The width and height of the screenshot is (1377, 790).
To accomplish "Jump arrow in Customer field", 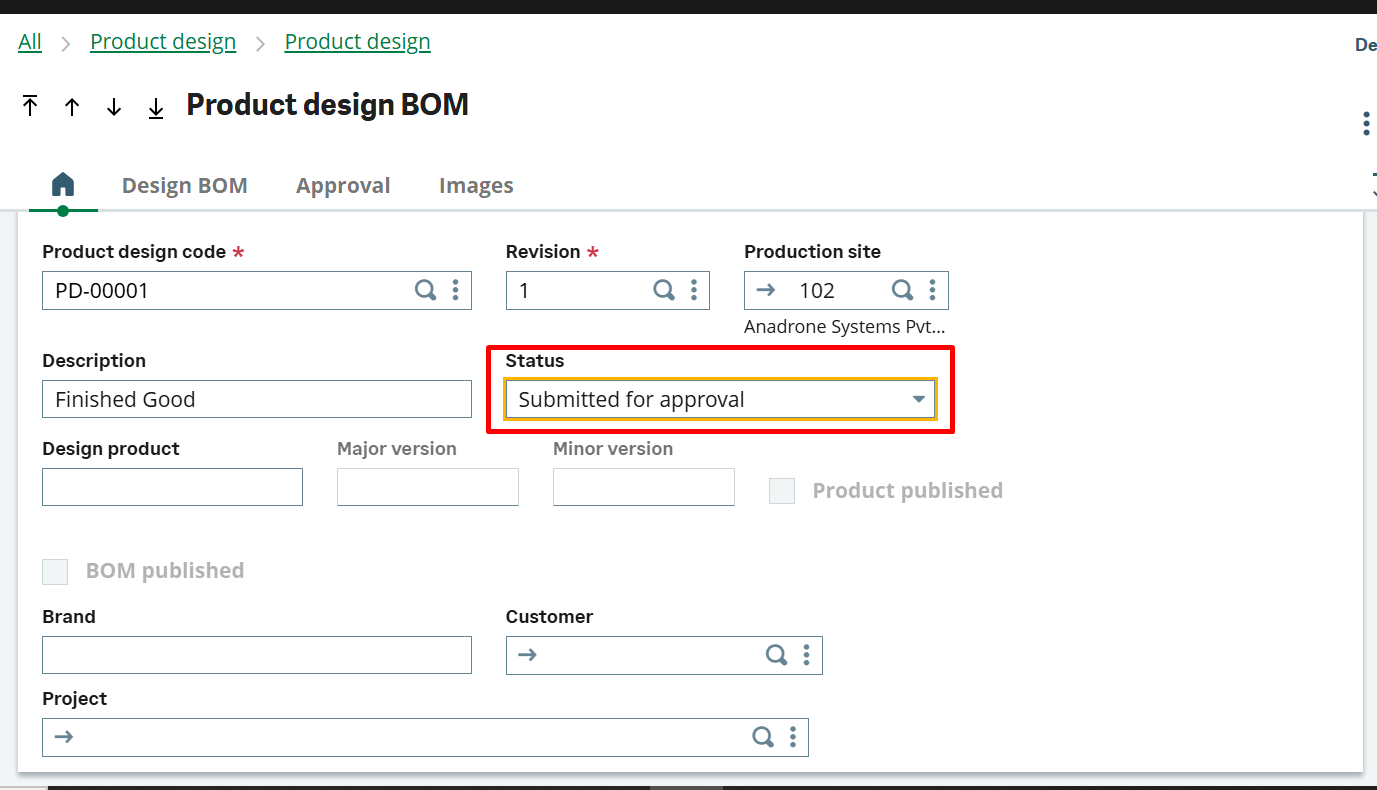I will tap(528, 655).
